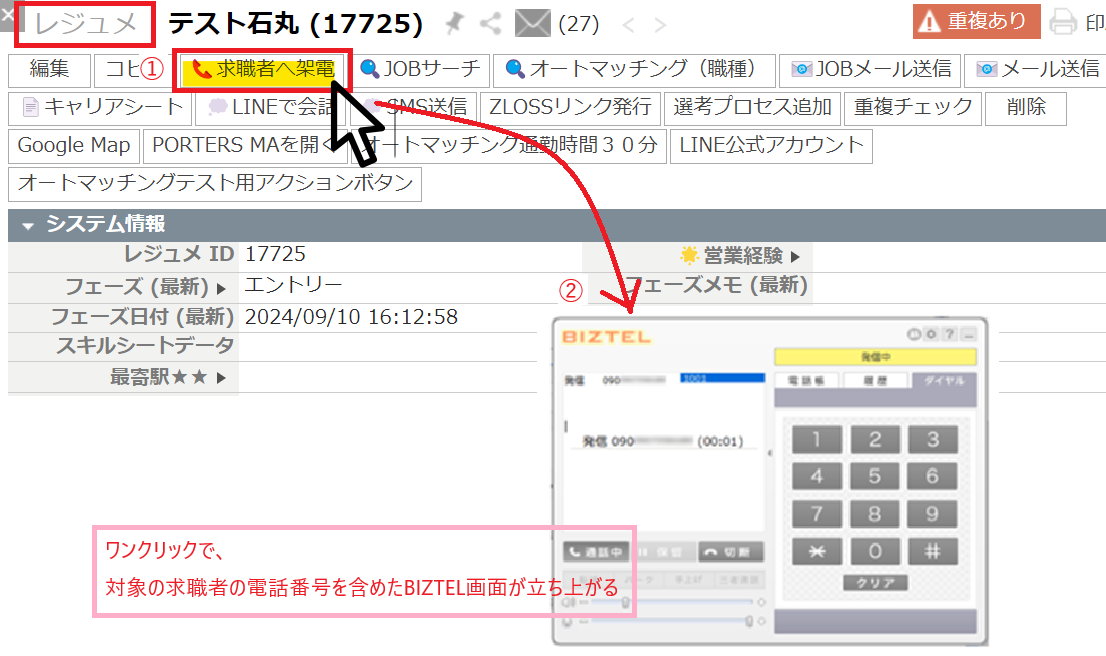This screenshot has height=656, width=1106.
Task: Go to the next record with the right arrow
Action: (x=660, y=25)
